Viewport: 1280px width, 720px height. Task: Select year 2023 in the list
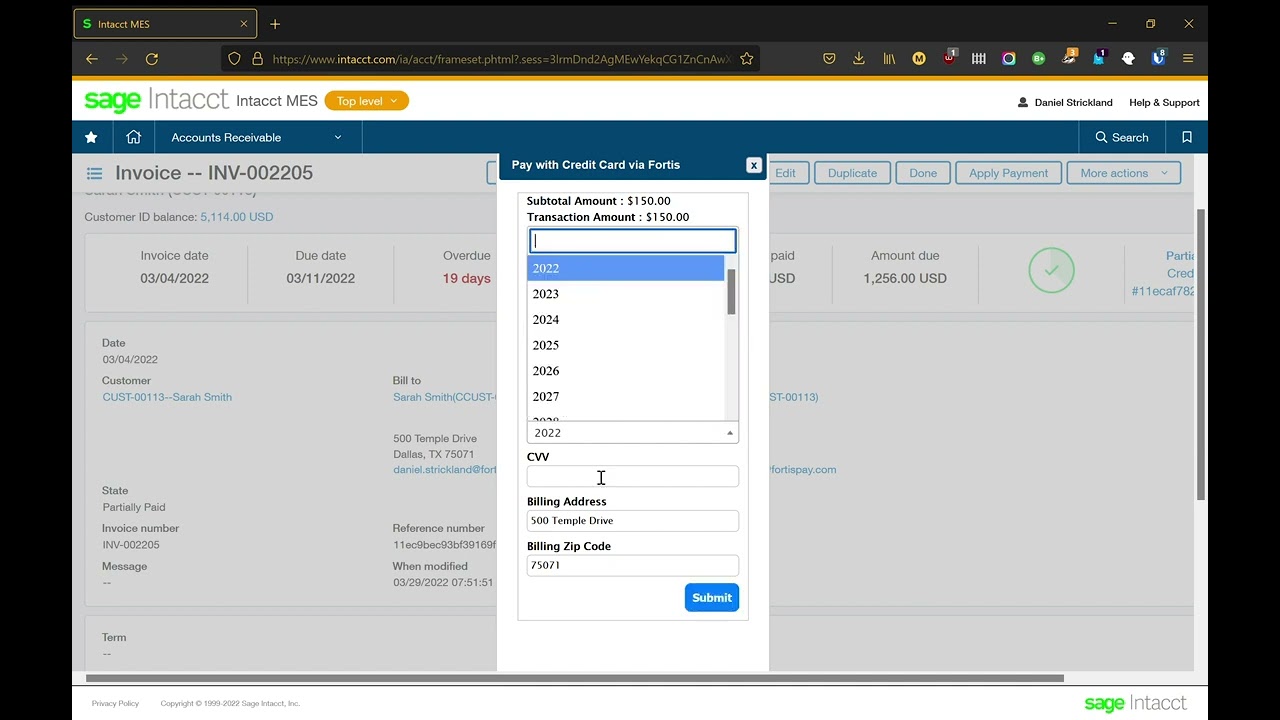(x=625, y=294)
